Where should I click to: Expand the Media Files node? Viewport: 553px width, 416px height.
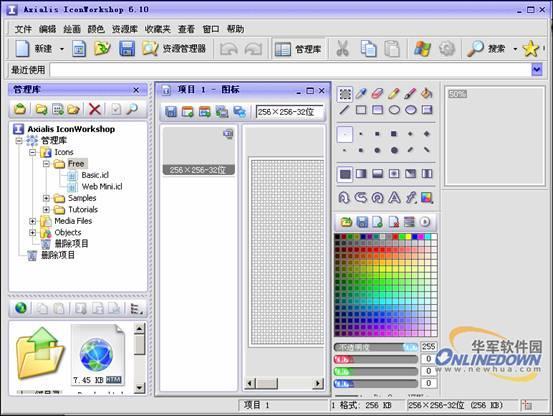click(x=32, y=221)
